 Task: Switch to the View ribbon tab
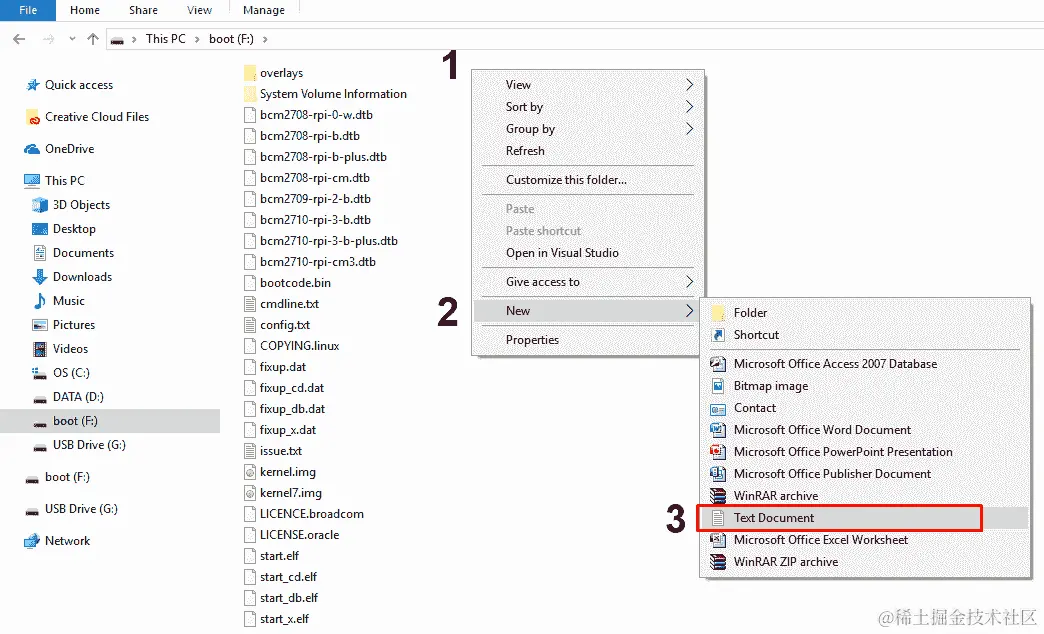199,10
